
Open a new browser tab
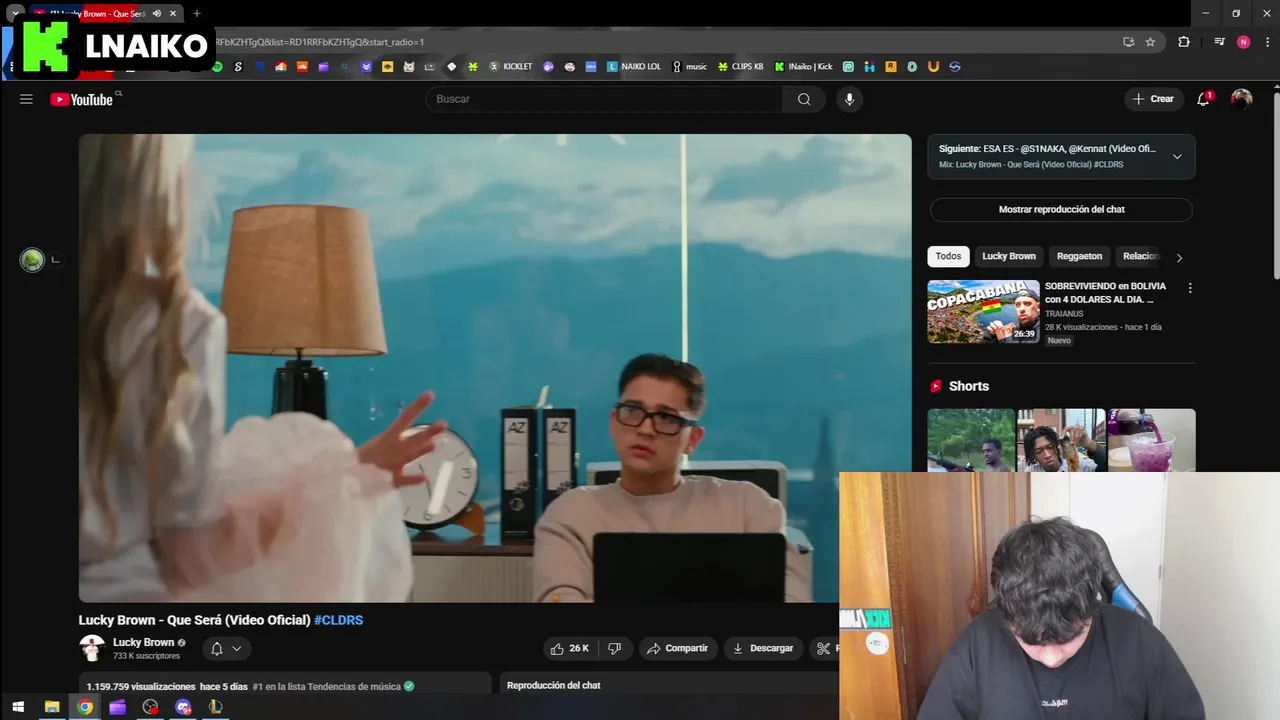point(197,14)
